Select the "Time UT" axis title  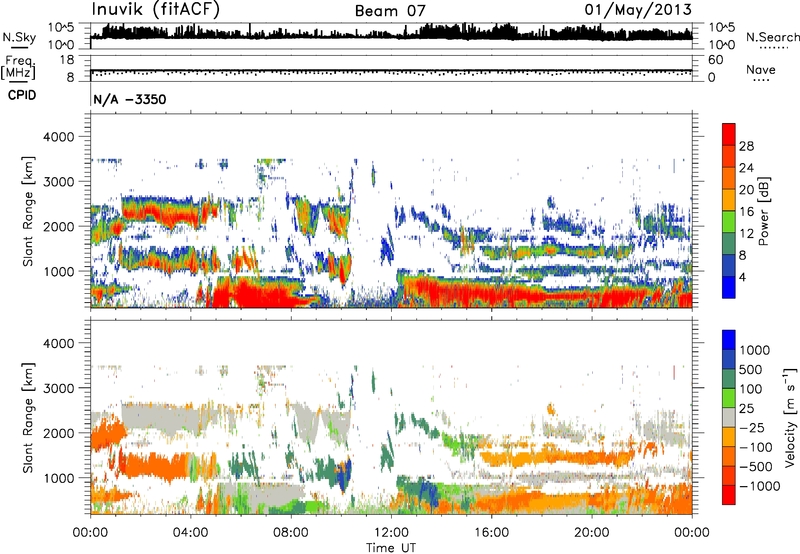coord(391,548)
